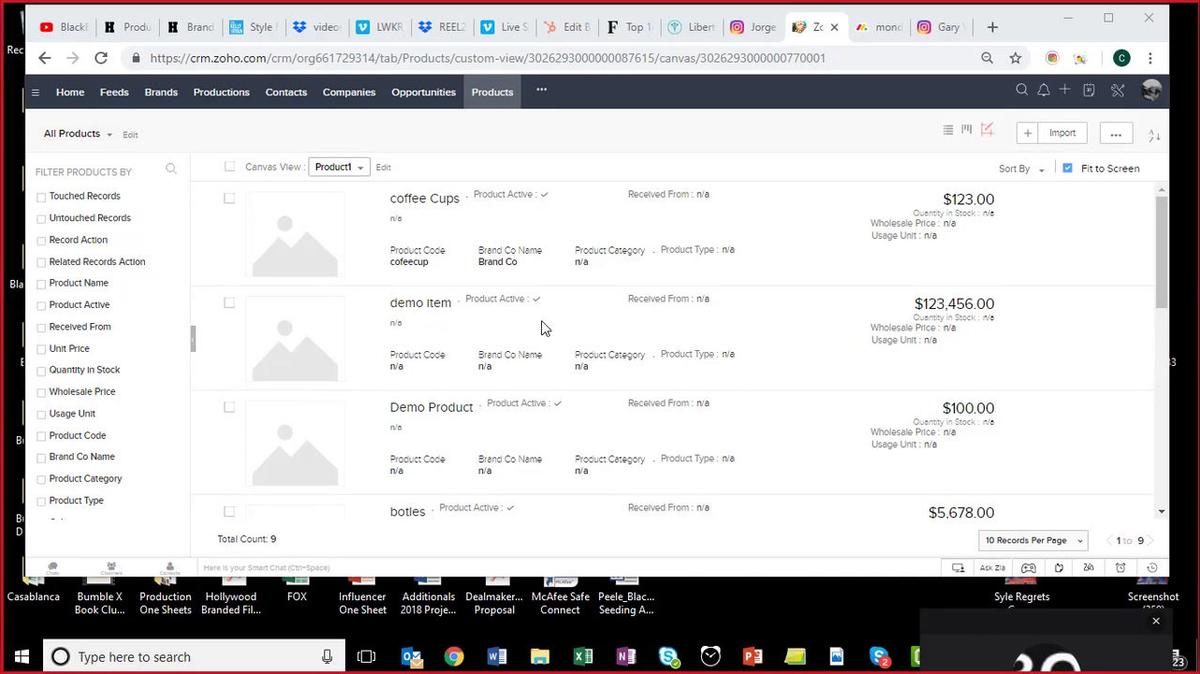Open the calendar icon in top bar
Screen dimensions: 1200x674
pos(1089,91)
